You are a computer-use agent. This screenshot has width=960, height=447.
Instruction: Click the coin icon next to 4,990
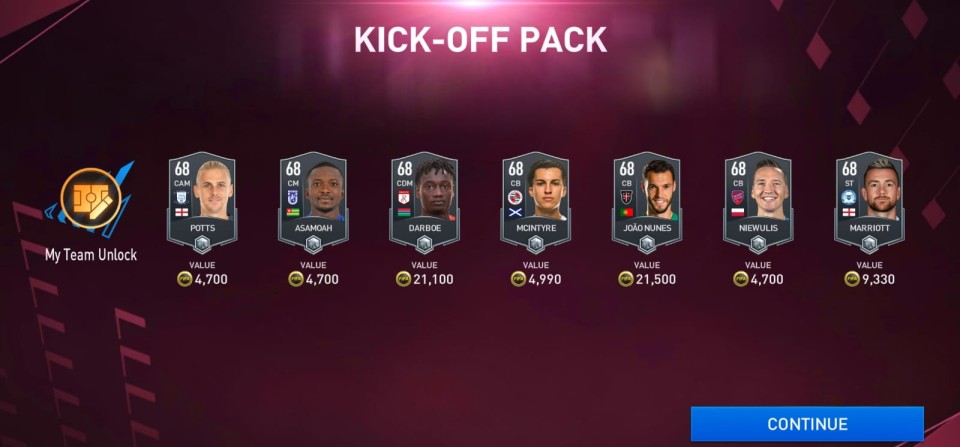(519, 279)
